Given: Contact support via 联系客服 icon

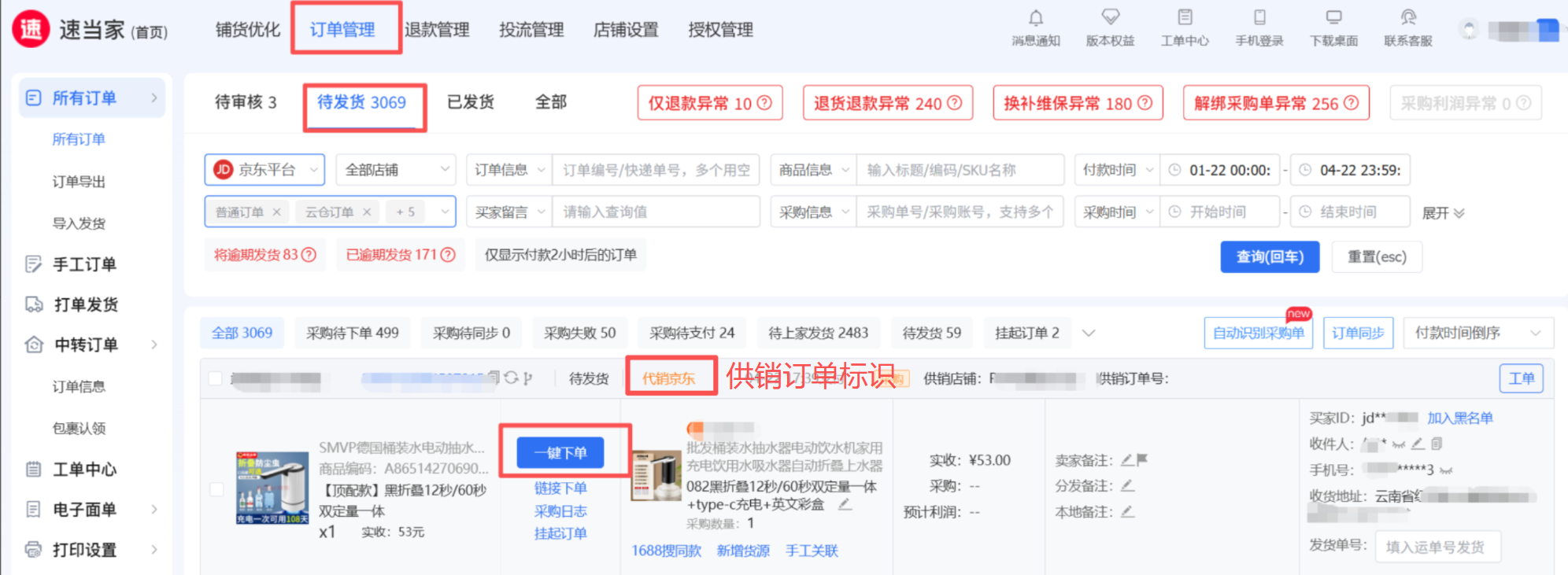Looking at the screenshot, I should [1408, 17].
